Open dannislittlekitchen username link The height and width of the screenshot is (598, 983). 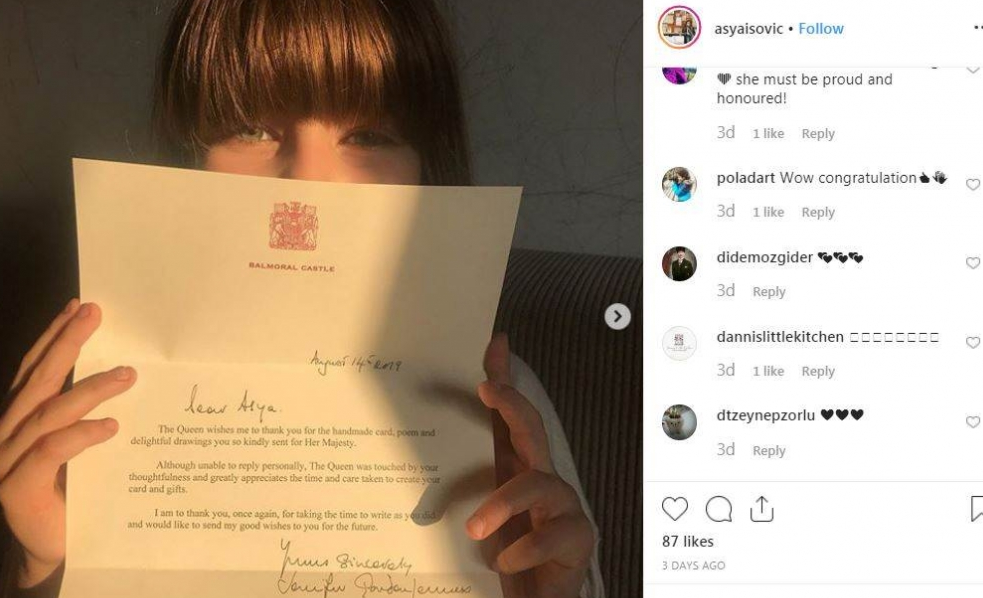click(x=780, y=337)
